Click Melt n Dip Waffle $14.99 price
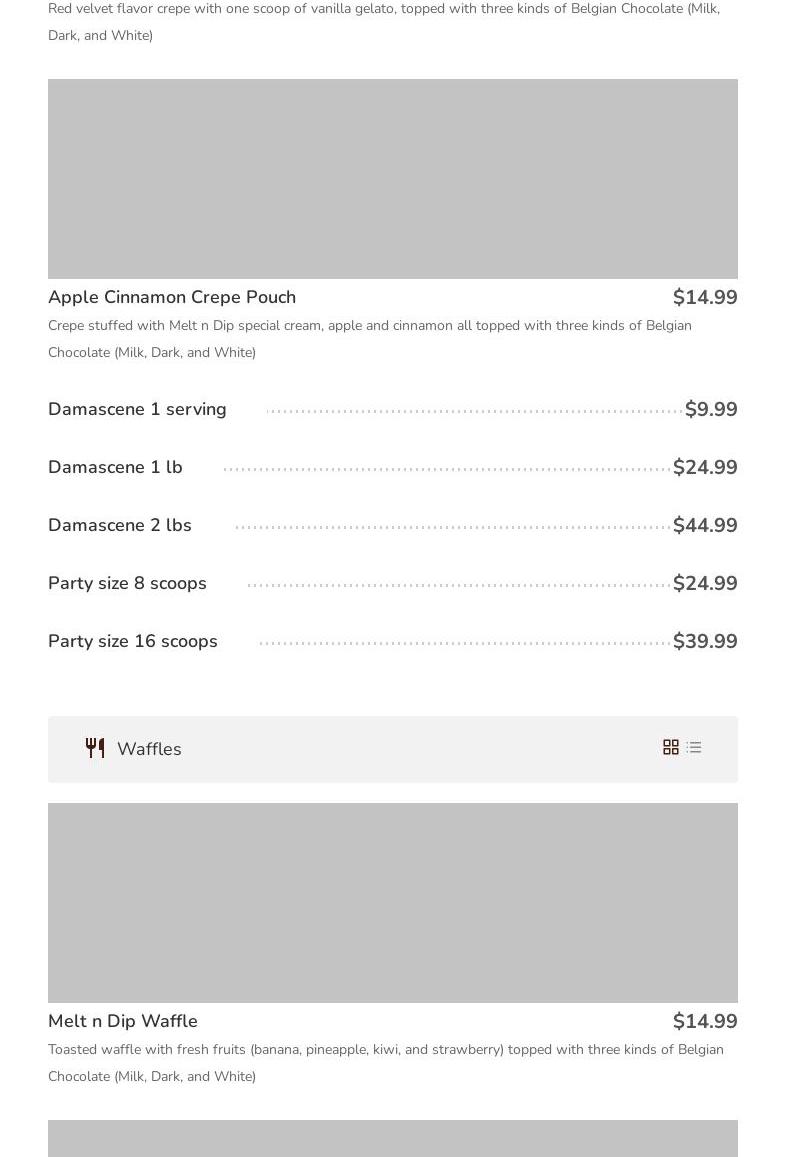Image resolution: width=785 pixels, height=1157 pixels. tap(705, 1021)
